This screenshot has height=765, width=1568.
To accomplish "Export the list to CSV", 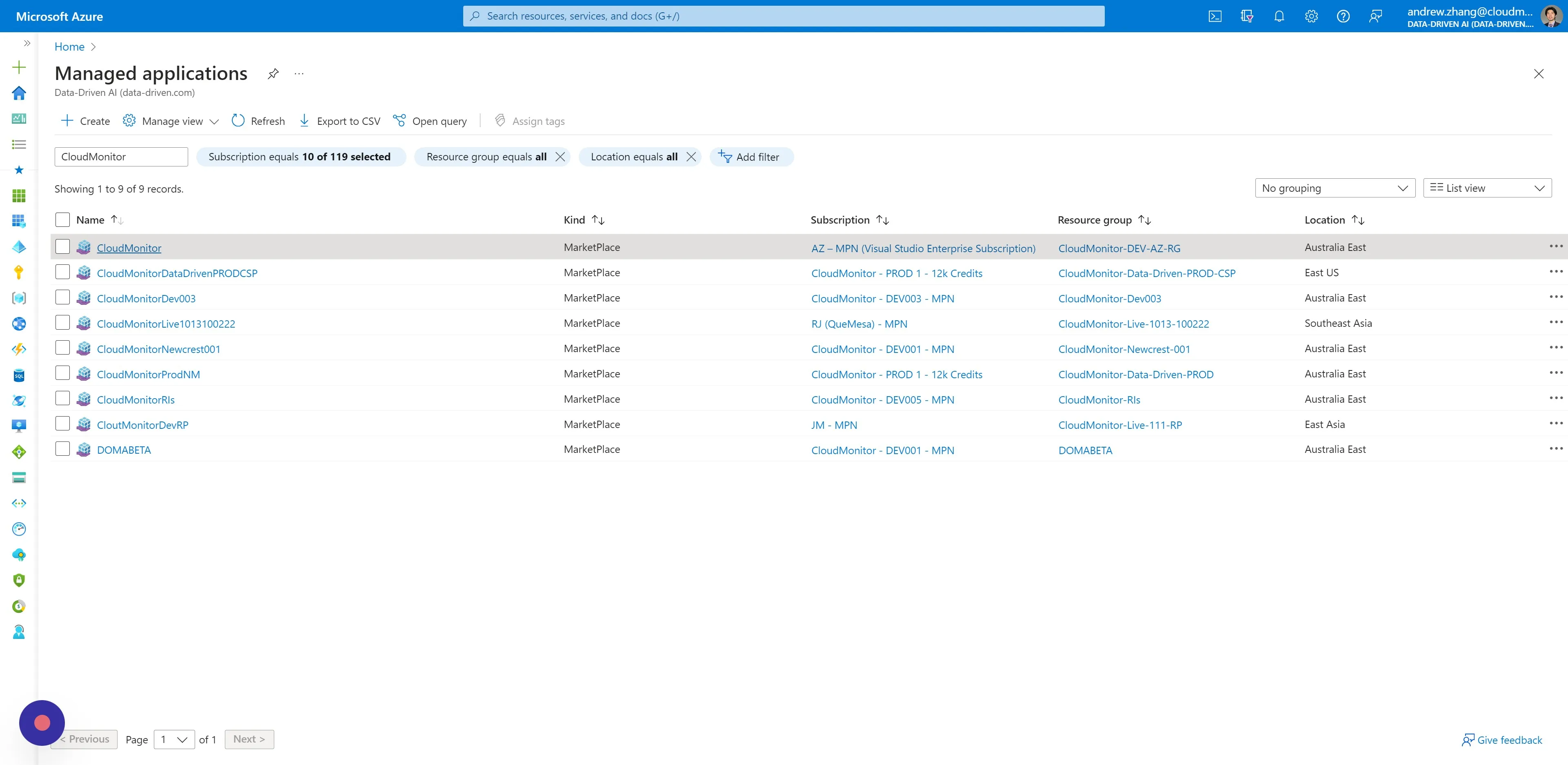I will click(x=340, y=121).
